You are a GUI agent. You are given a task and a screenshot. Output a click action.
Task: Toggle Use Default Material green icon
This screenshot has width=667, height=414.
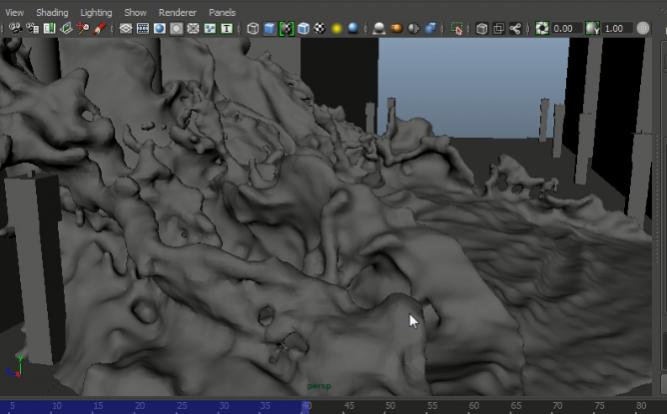click(286, 29)
